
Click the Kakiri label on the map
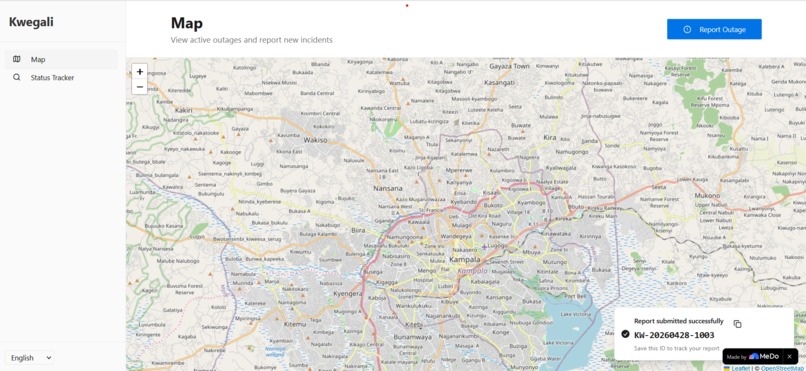point(184,110)
